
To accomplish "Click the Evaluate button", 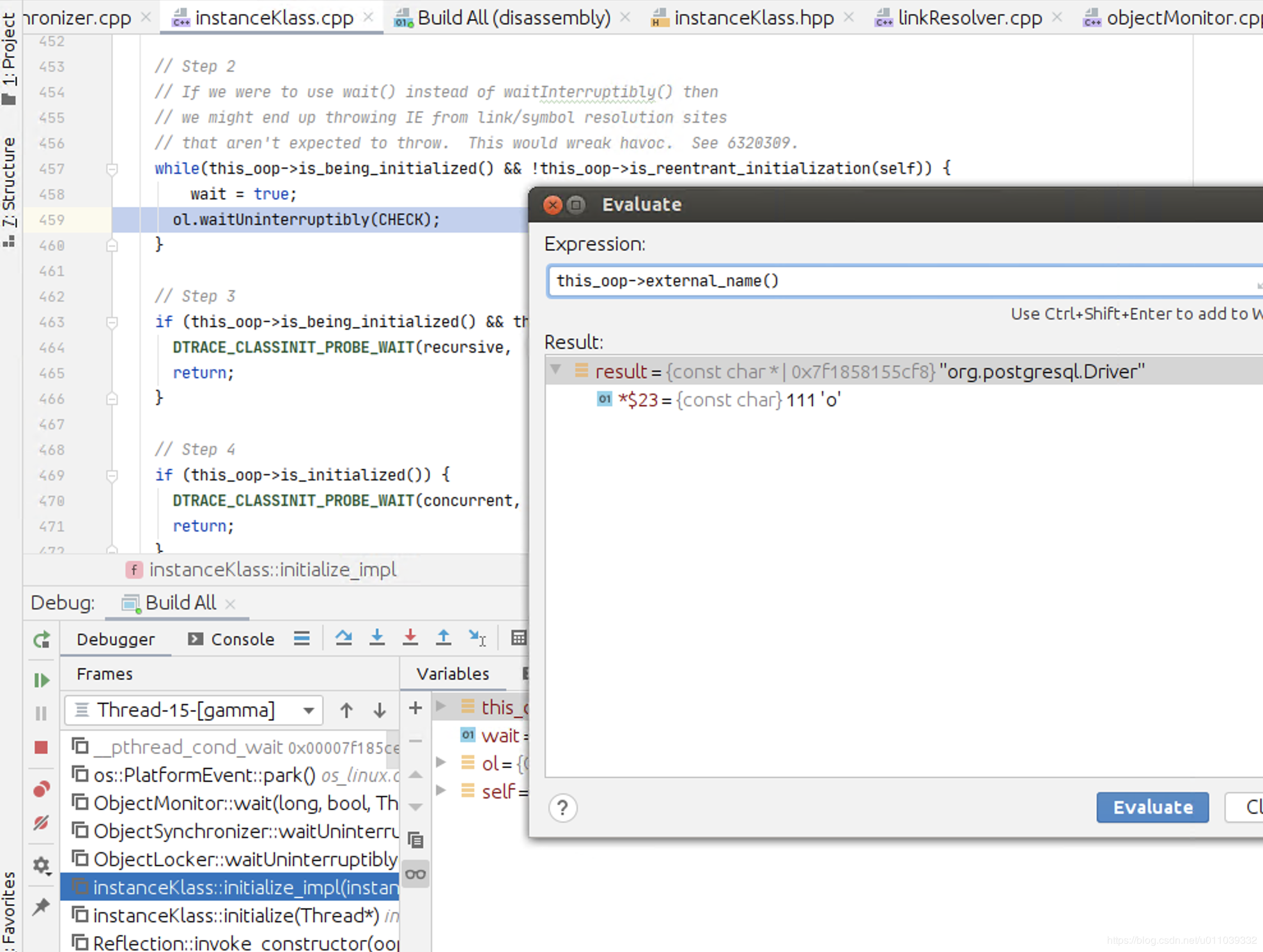I will point(1152,808).
